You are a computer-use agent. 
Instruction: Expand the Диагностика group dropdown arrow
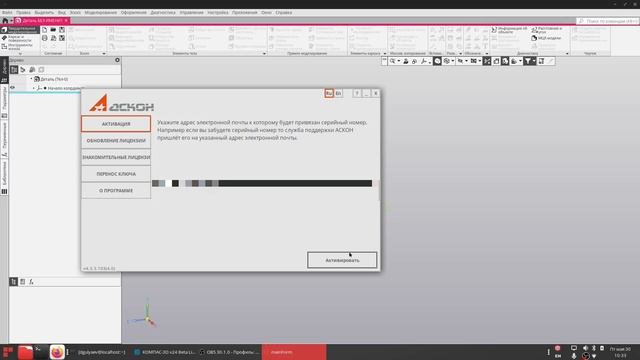567,53
